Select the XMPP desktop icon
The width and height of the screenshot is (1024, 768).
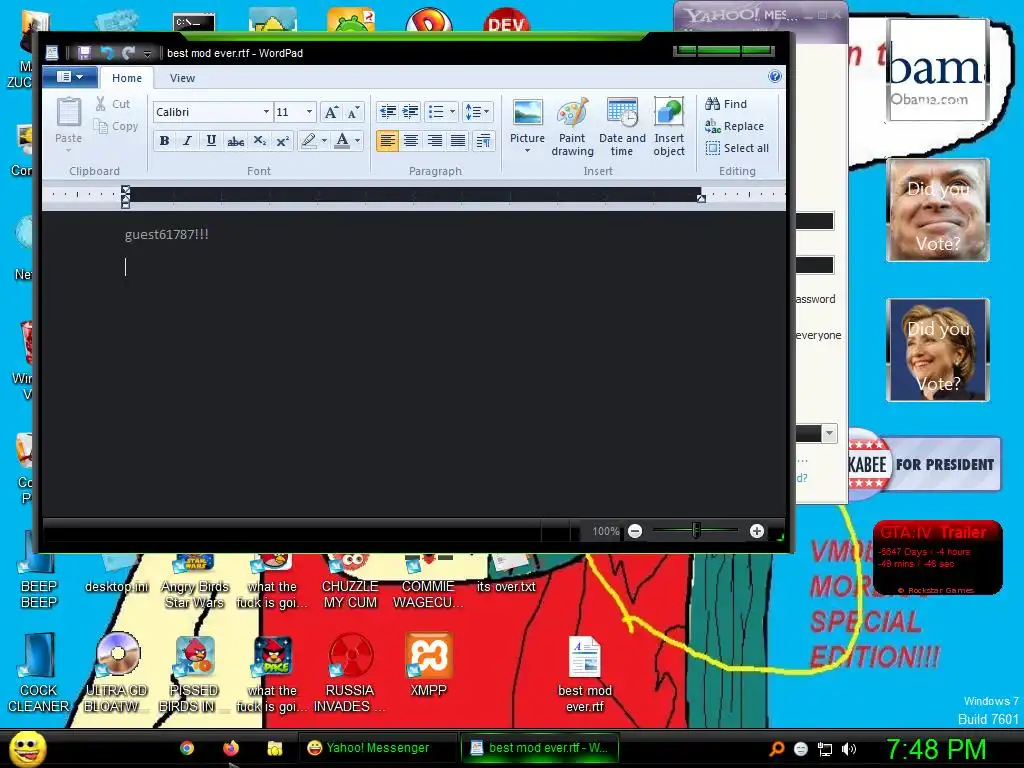[x=428, y=666]
